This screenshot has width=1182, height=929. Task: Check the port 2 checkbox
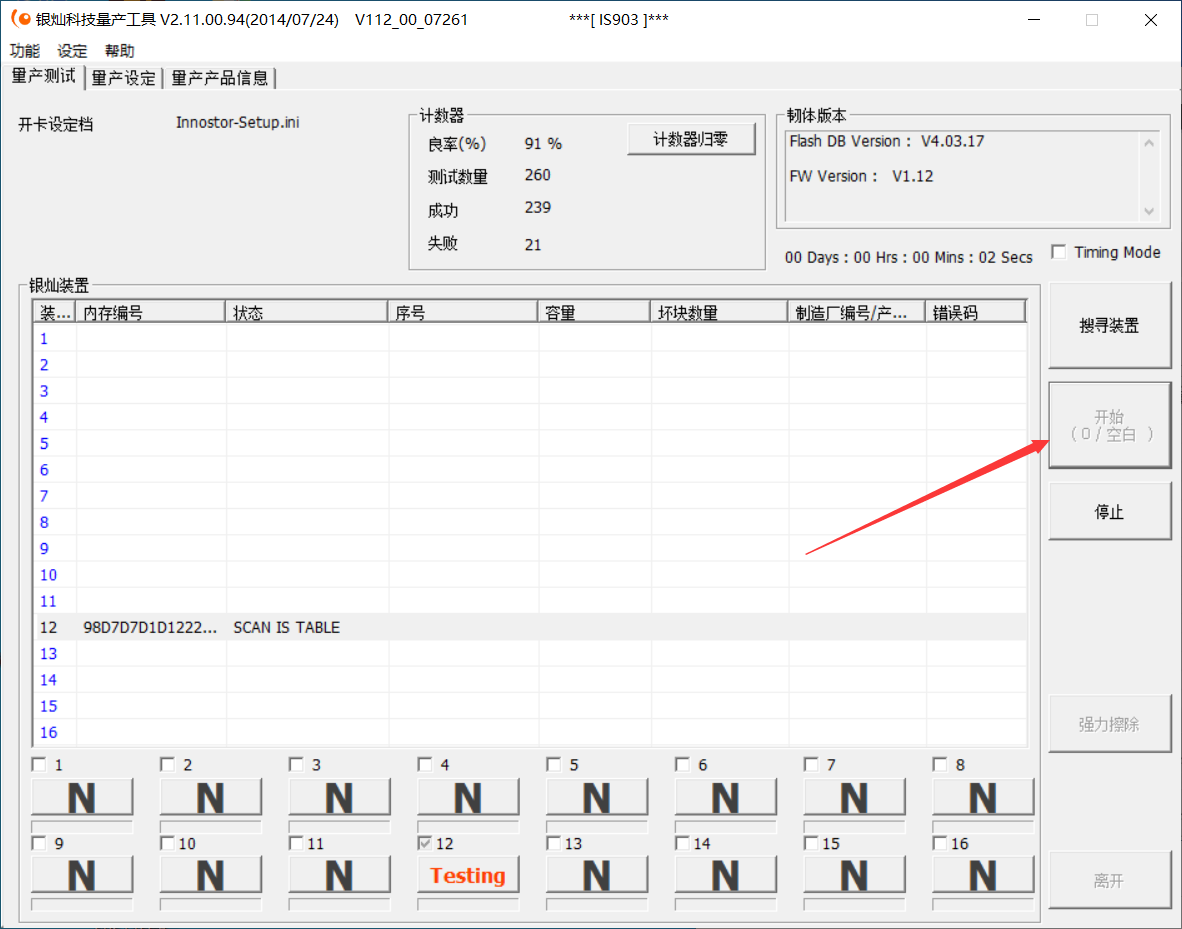tap(167, 765)
